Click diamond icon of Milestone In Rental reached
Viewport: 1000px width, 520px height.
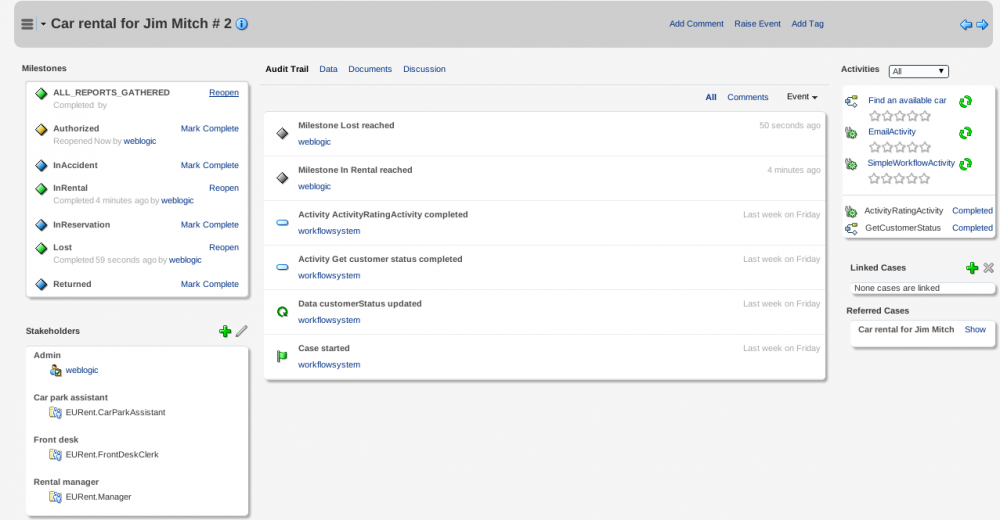[x=283, y=178]
